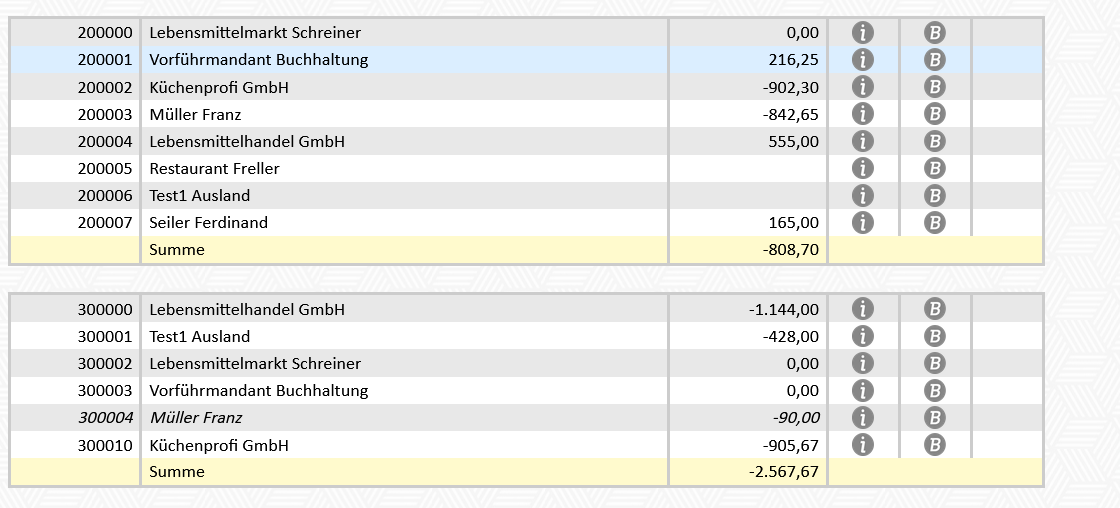The width and height of the screenshot is (1120, 508).
Task: Click the Summe total -808,70
Action: click(790, 250)
